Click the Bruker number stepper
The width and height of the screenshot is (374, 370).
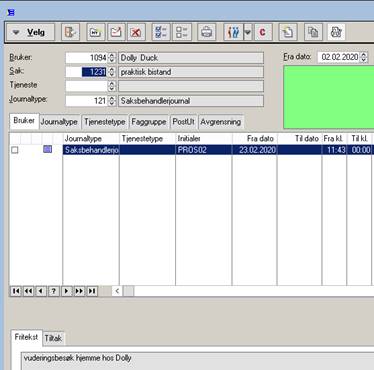(x=112, y=58)
